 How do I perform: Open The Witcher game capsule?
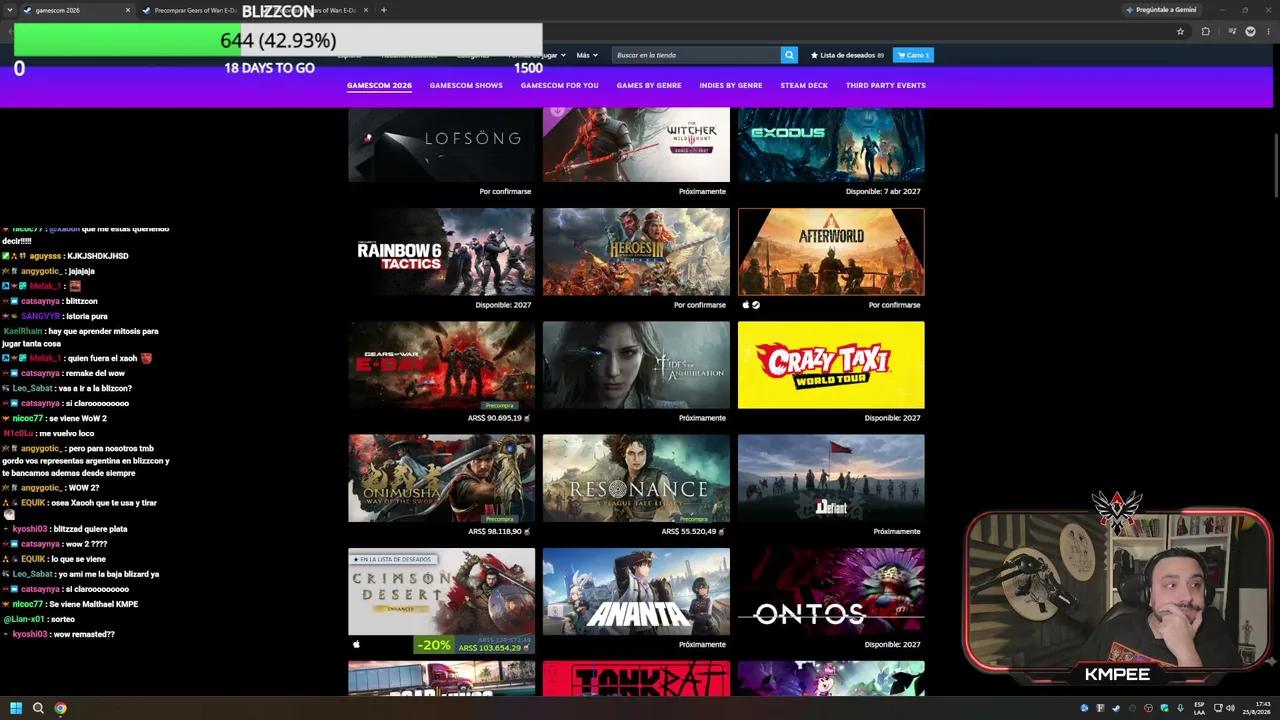pyautogui.click(x=636, y=144)
